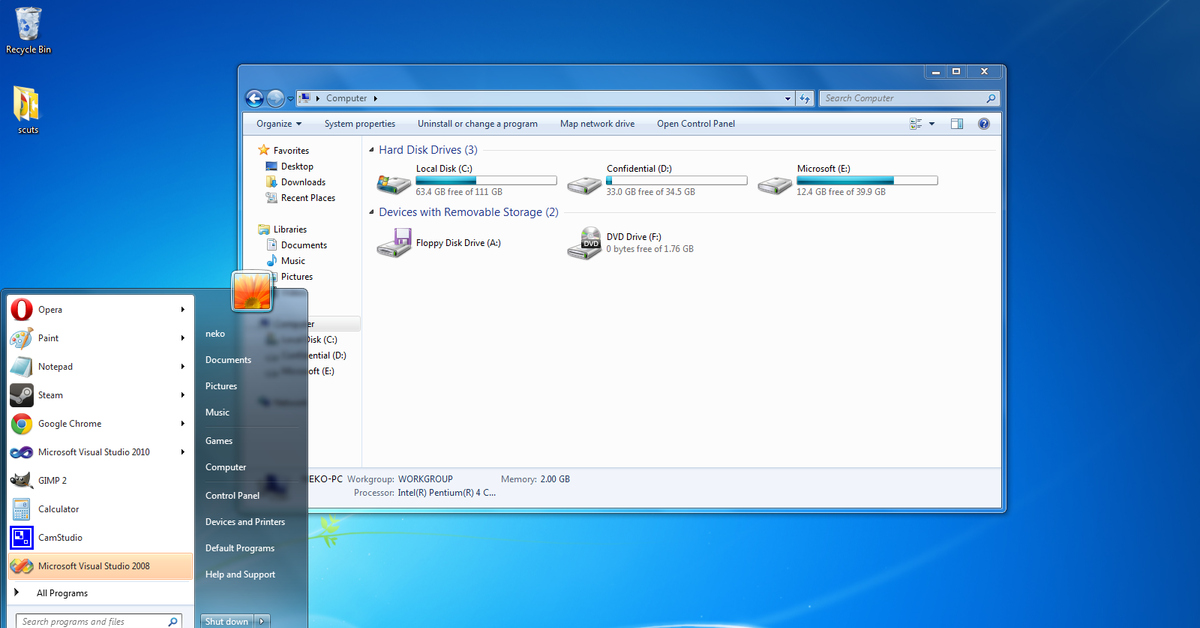Open All Programs list
The image size is (1200, 628).
pyautogui.click(x=62, y=593)
